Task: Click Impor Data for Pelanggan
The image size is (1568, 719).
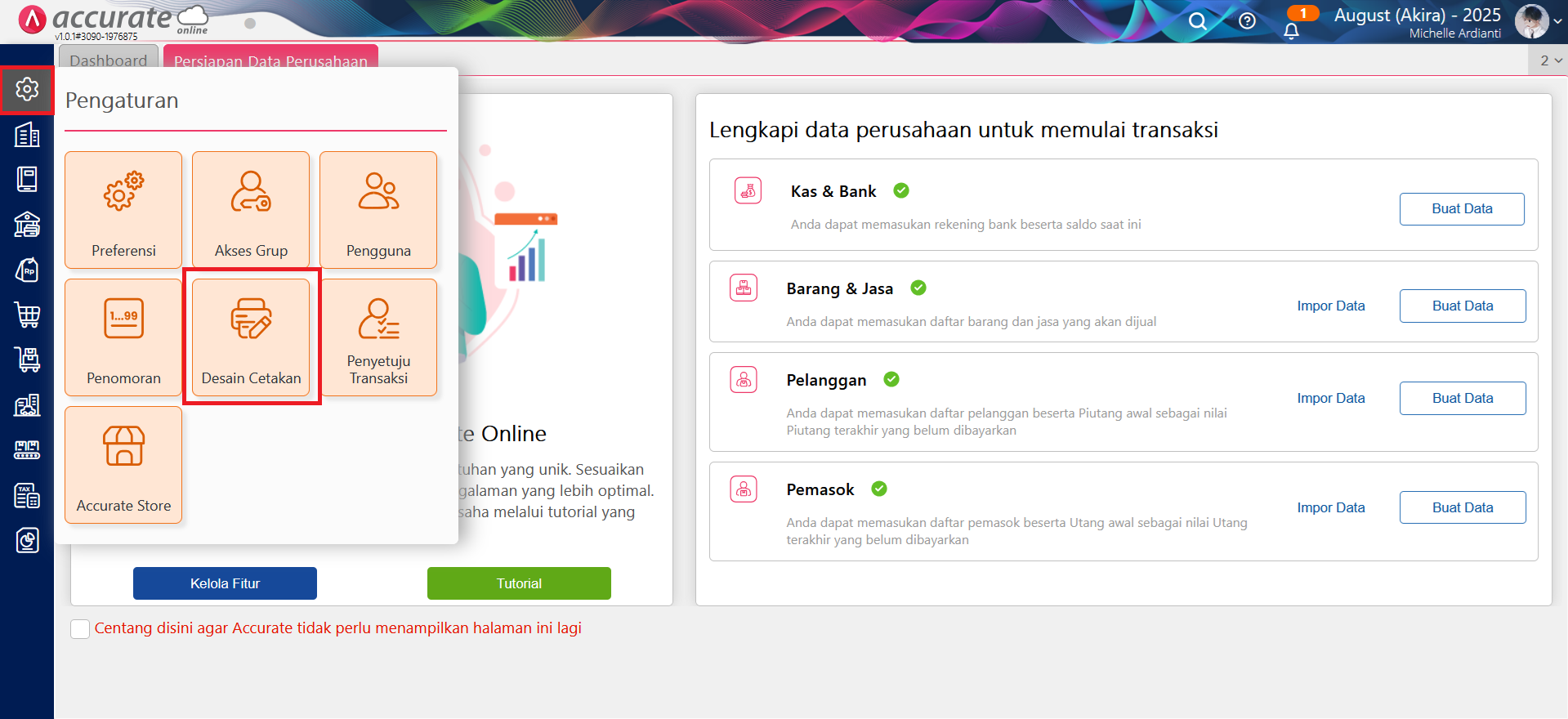Action: pyautogui.click(x=1331, y=398)
